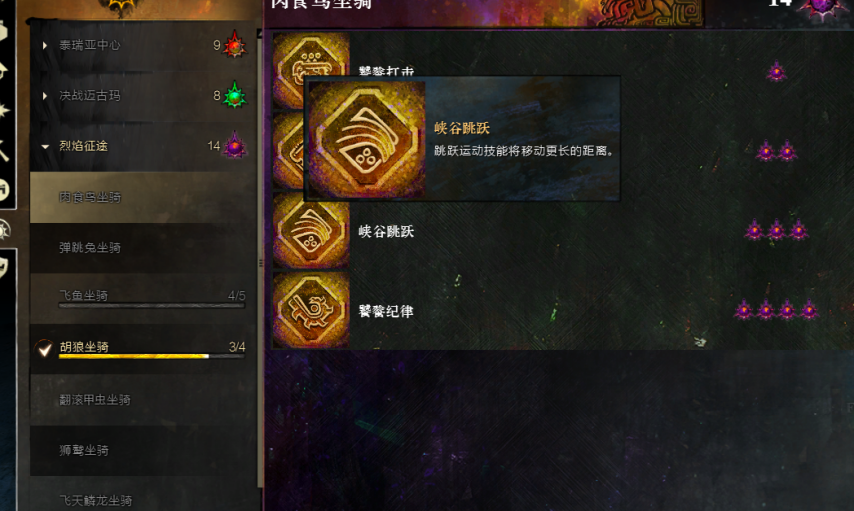Screen dimensions: 854x511
Task: Click the 峡谷跳跃 row label text
Action: (x=386, y=231)
